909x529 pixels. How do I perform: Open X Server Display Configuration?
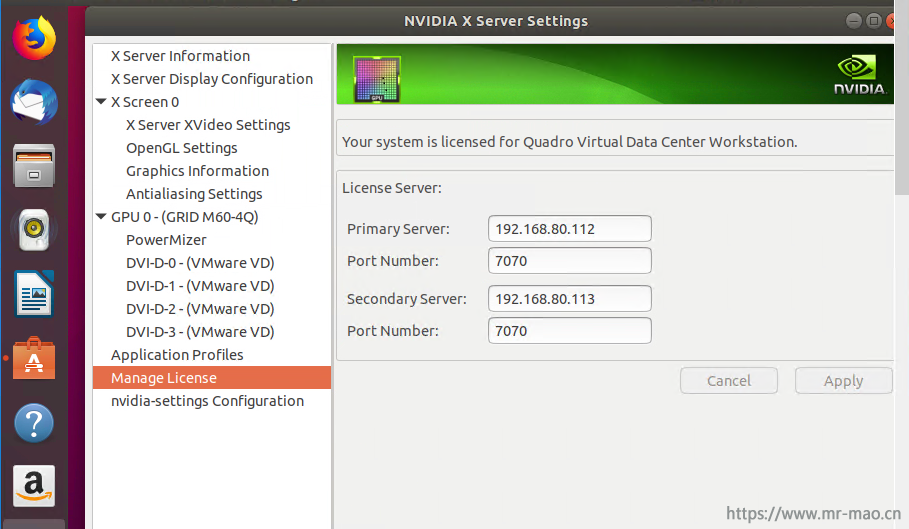(212, 79)
